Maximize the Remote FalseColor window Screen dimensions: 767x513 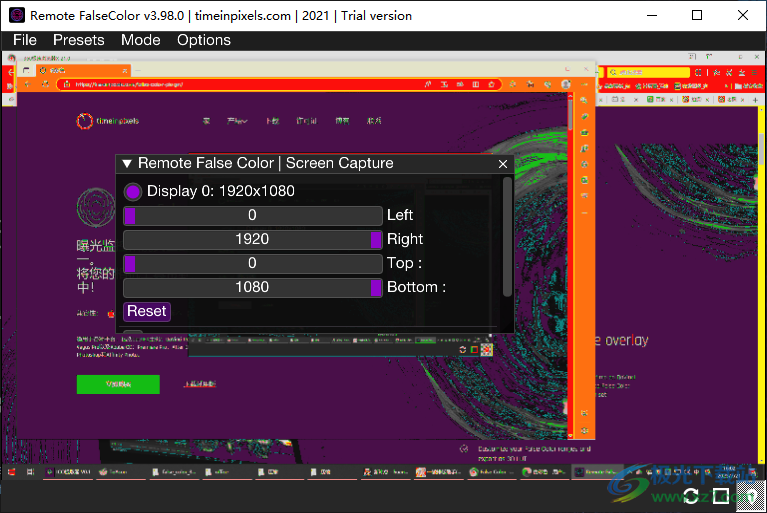[x=697, y=15]
